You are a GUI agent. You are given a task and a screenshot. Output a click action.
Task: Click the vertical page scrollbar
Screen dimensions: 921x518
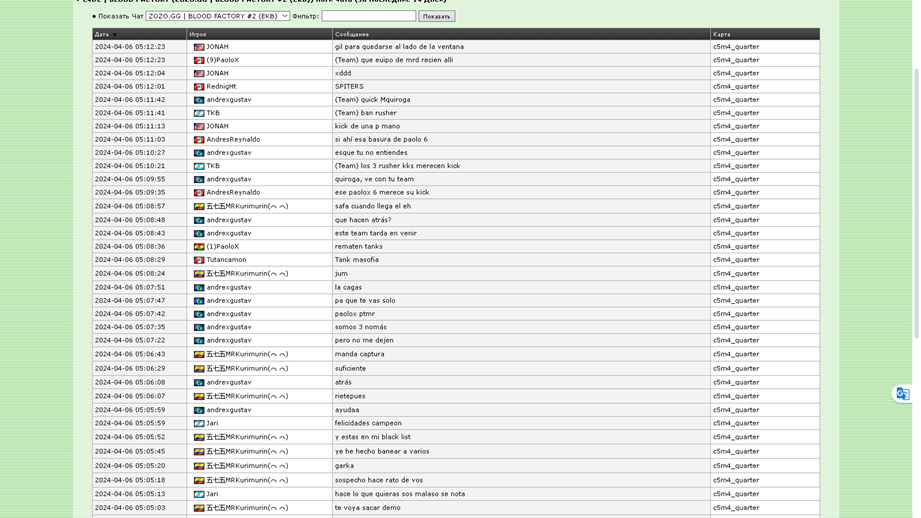pos(915,200)
